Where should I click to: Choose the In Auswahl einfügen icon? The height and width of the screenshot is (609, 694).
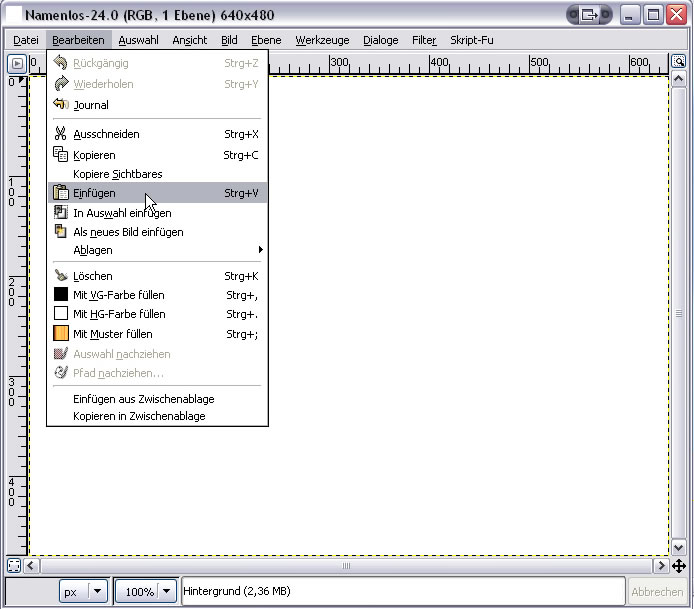60,212
